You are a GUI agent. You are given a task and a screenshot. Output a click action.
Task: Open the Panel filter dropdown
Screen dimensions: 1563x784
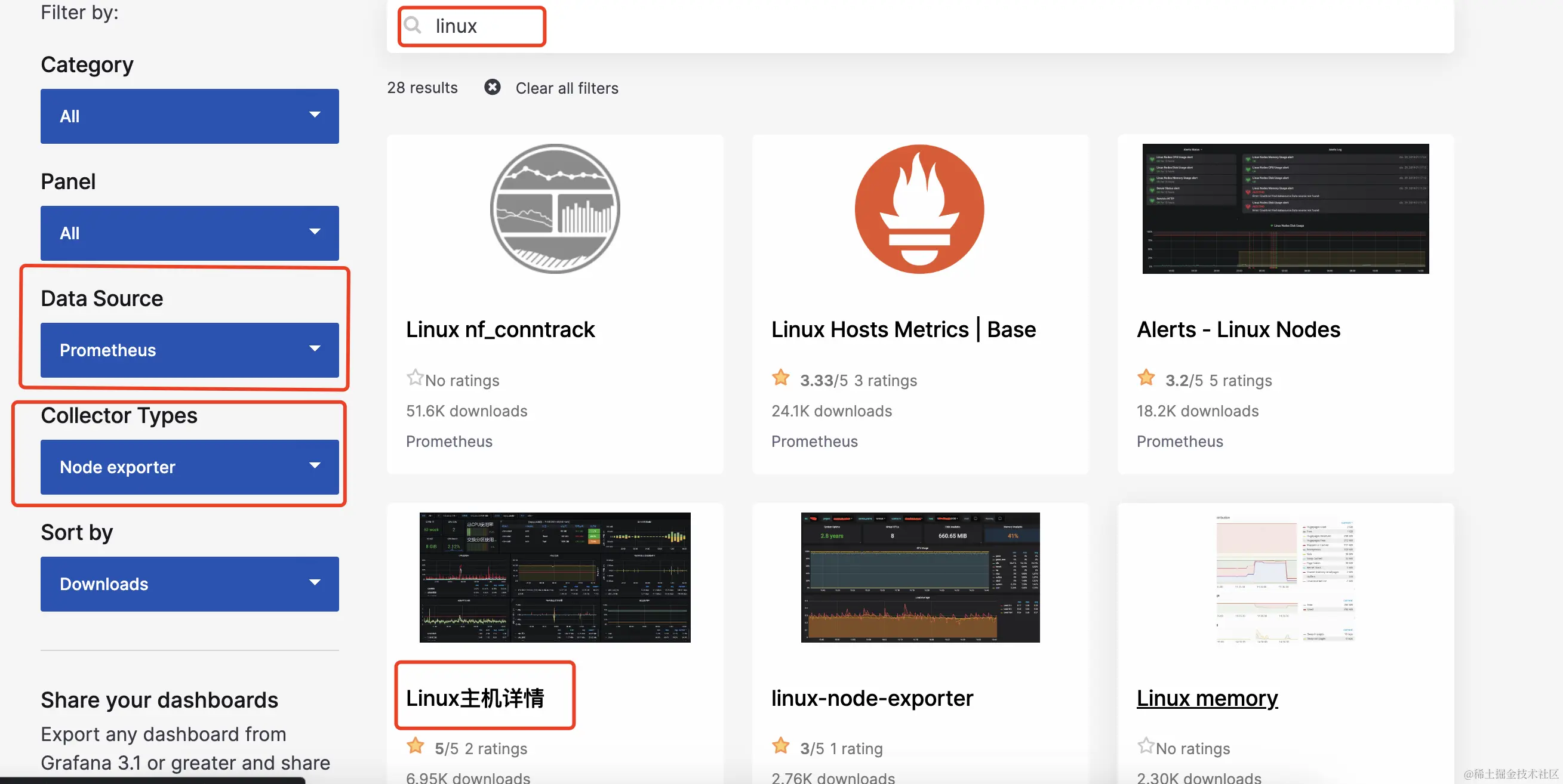click(189, 233)
